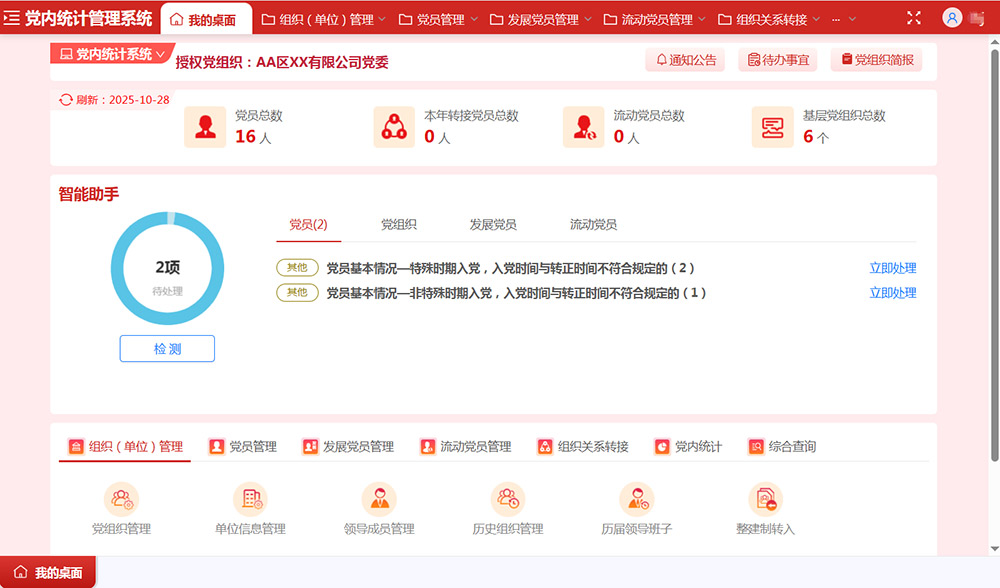Expand 组织关系转接 top menu
The height and width of the screenshot is (588, 1000).
pyautogui.click(x=769, y=20)
